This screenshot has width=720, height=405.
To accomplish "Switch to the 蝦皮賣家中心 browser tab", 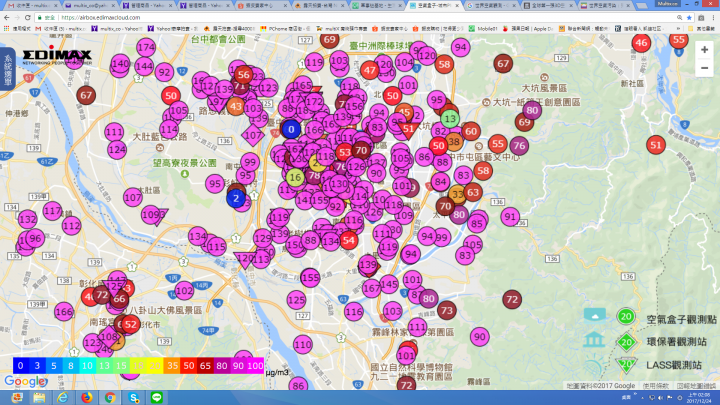I will pyautogui.click(x=262, y=6).
